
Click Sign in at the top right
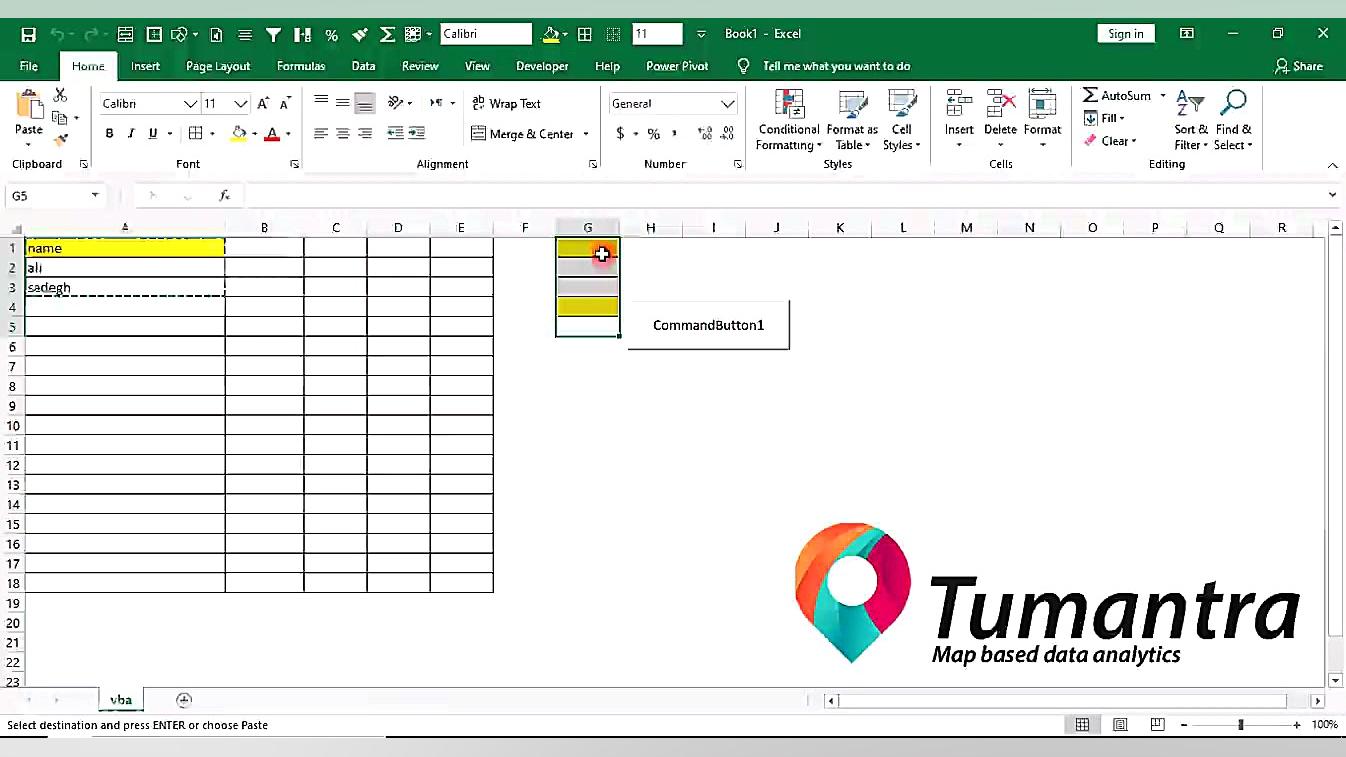click(1125, 33)
